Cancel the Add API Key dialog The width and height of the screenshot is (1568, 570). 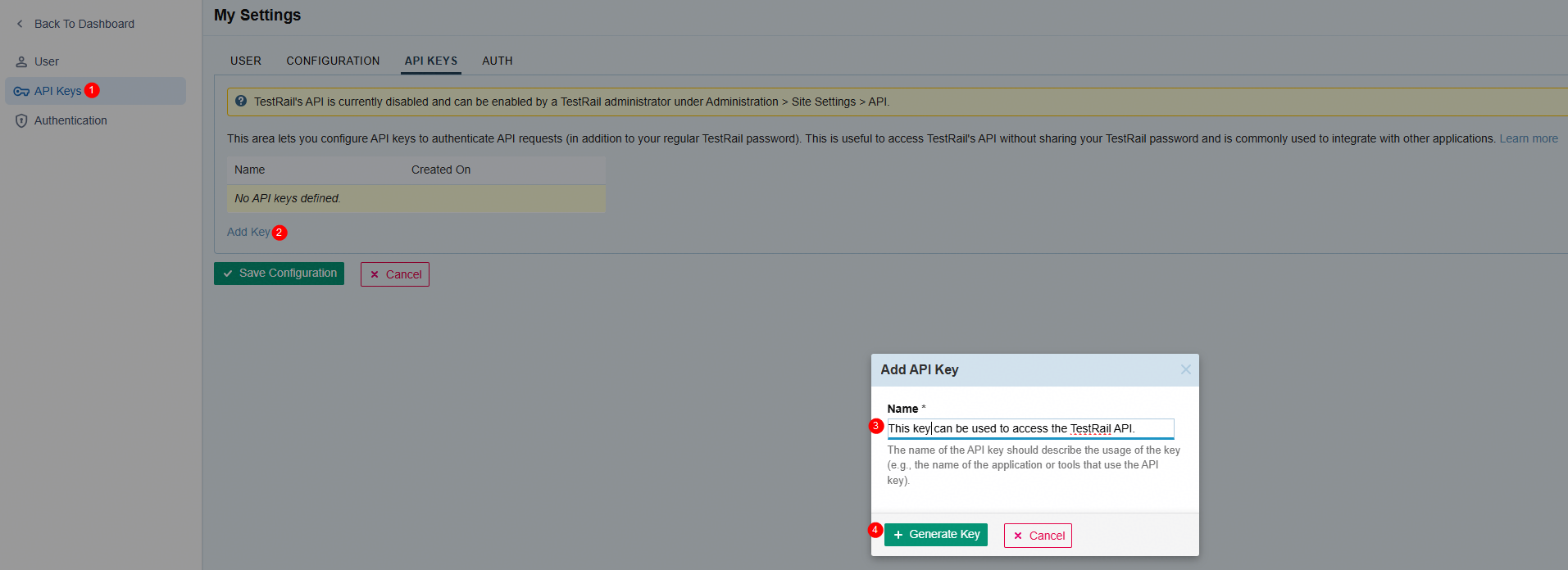pyautogui.click(x=1038, y=536)
